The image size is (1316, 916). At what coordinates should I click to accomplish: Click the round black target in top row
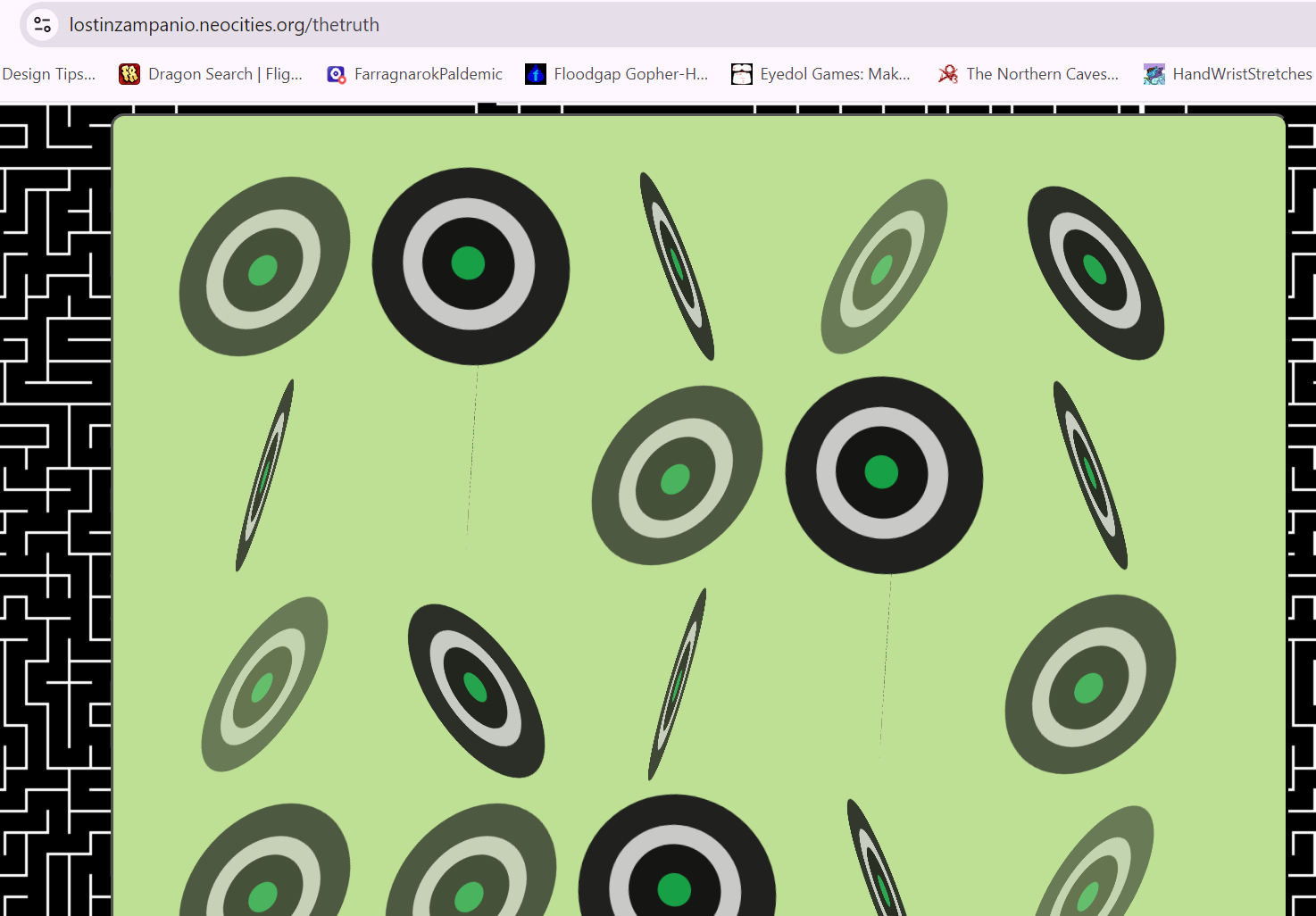471,265
